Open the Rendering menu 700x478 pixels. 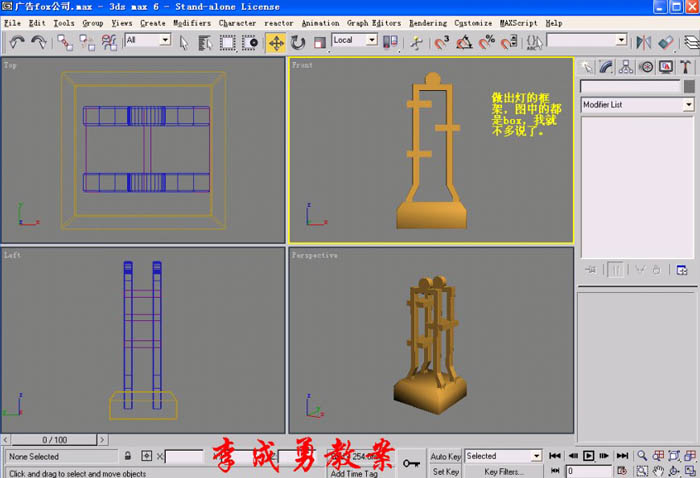point(428,23)
